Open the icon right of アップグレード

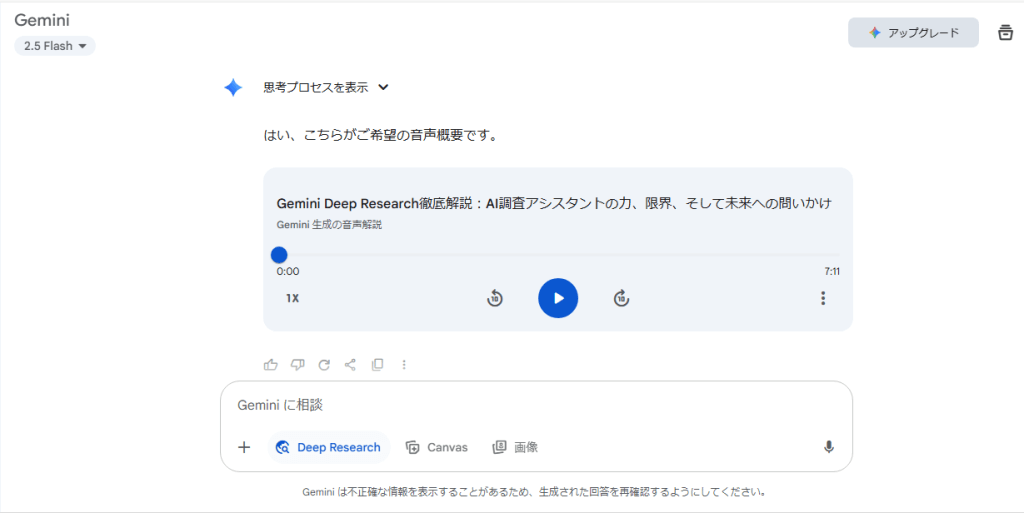[1006, 32]
